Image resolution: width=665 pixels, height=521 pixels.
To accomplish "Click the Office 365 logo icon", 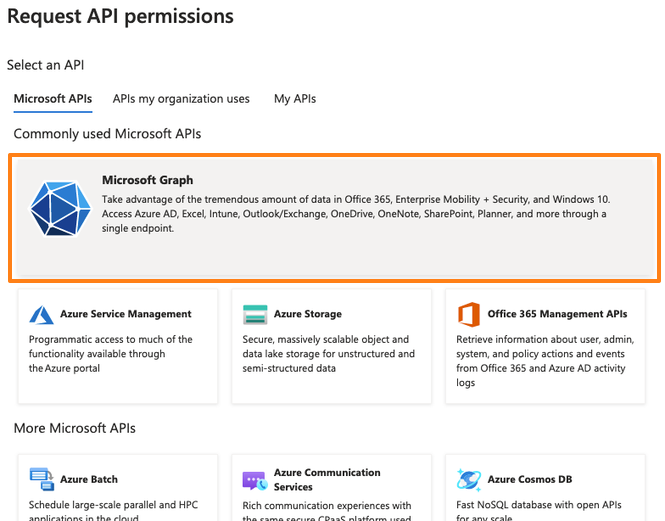I will pyautogui.click(x=469, y=314).
